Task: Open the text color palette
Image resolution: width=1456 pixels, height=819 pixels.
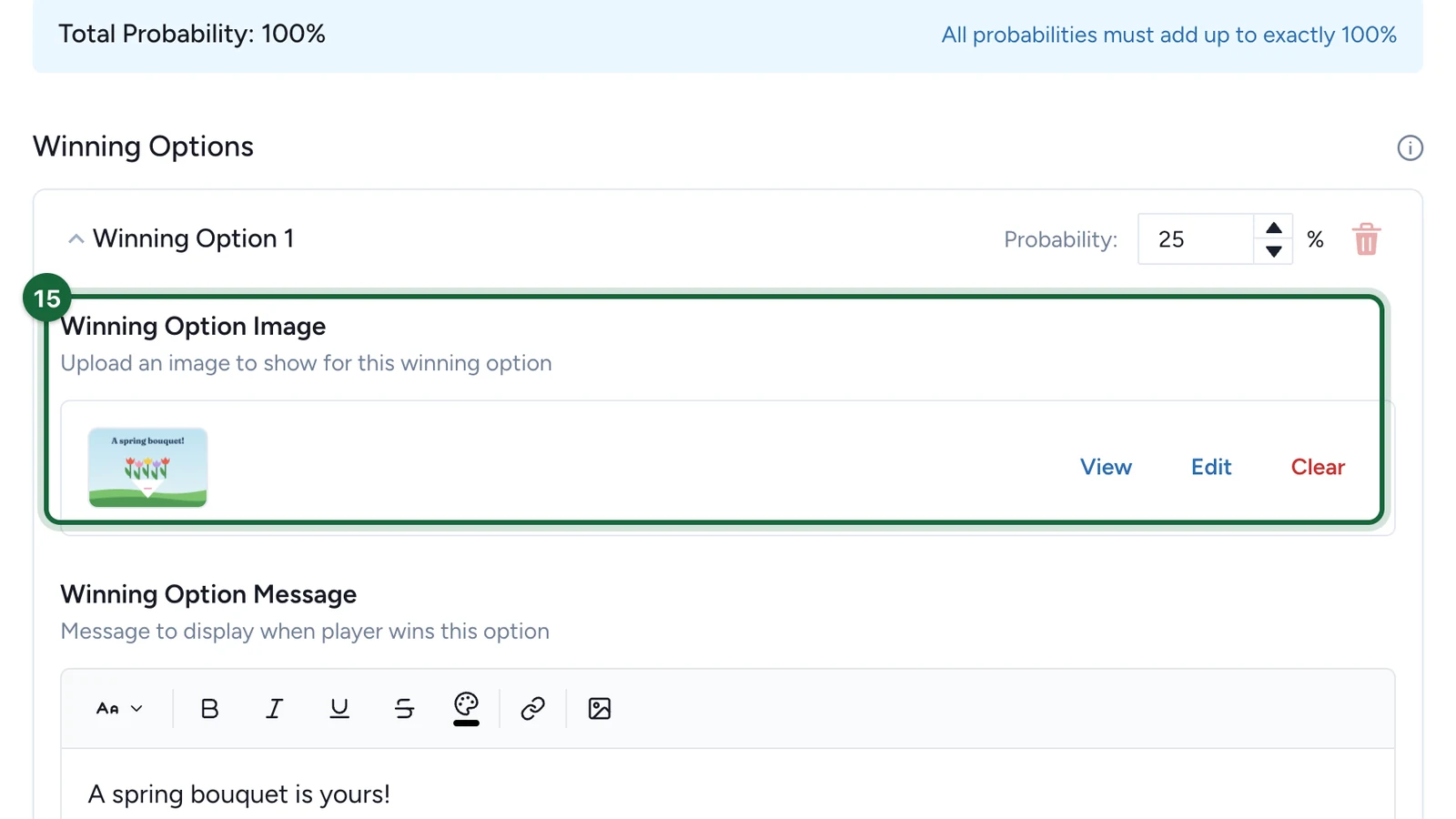Action: click(466, 708)
